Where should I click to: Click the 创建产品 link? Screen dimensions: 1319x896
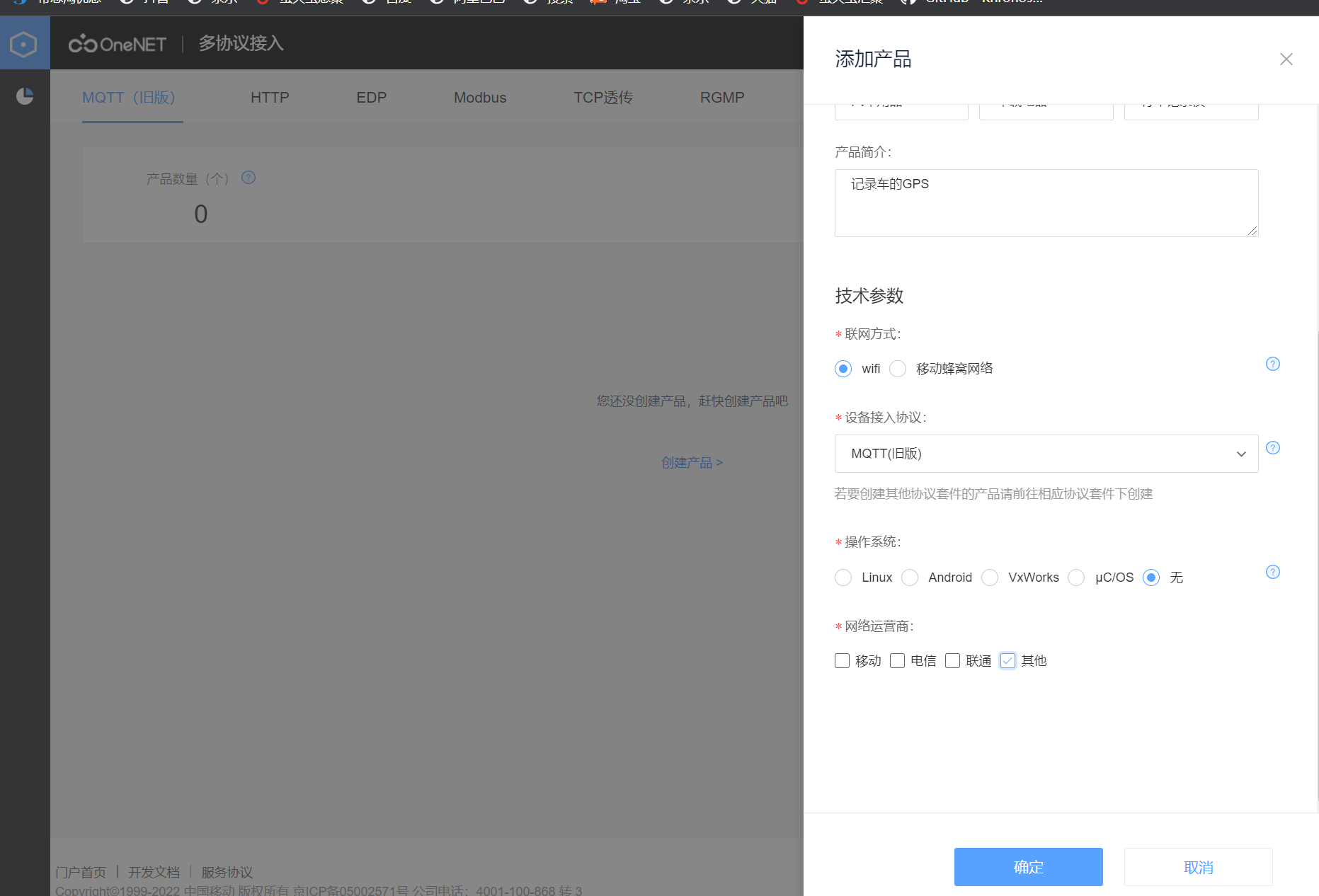[x=692, y=463]
